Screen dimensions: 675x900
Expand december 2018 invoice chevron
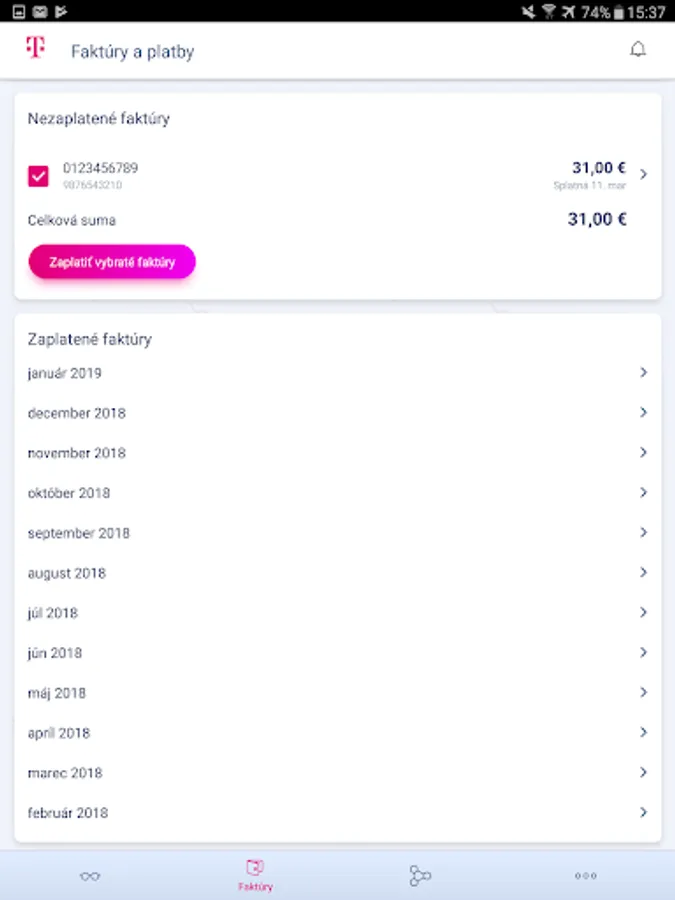643,413
